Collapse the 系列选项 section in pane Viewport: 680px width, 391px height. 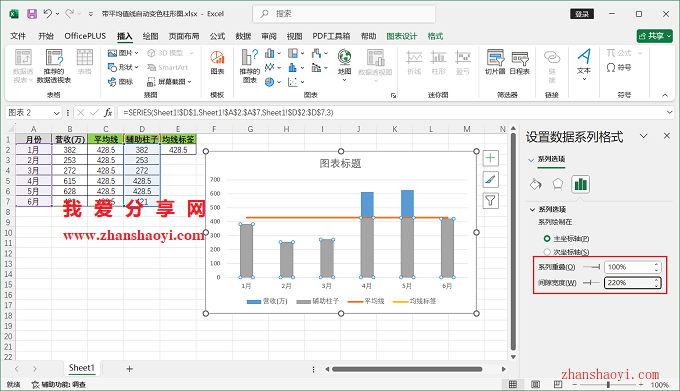532,209
